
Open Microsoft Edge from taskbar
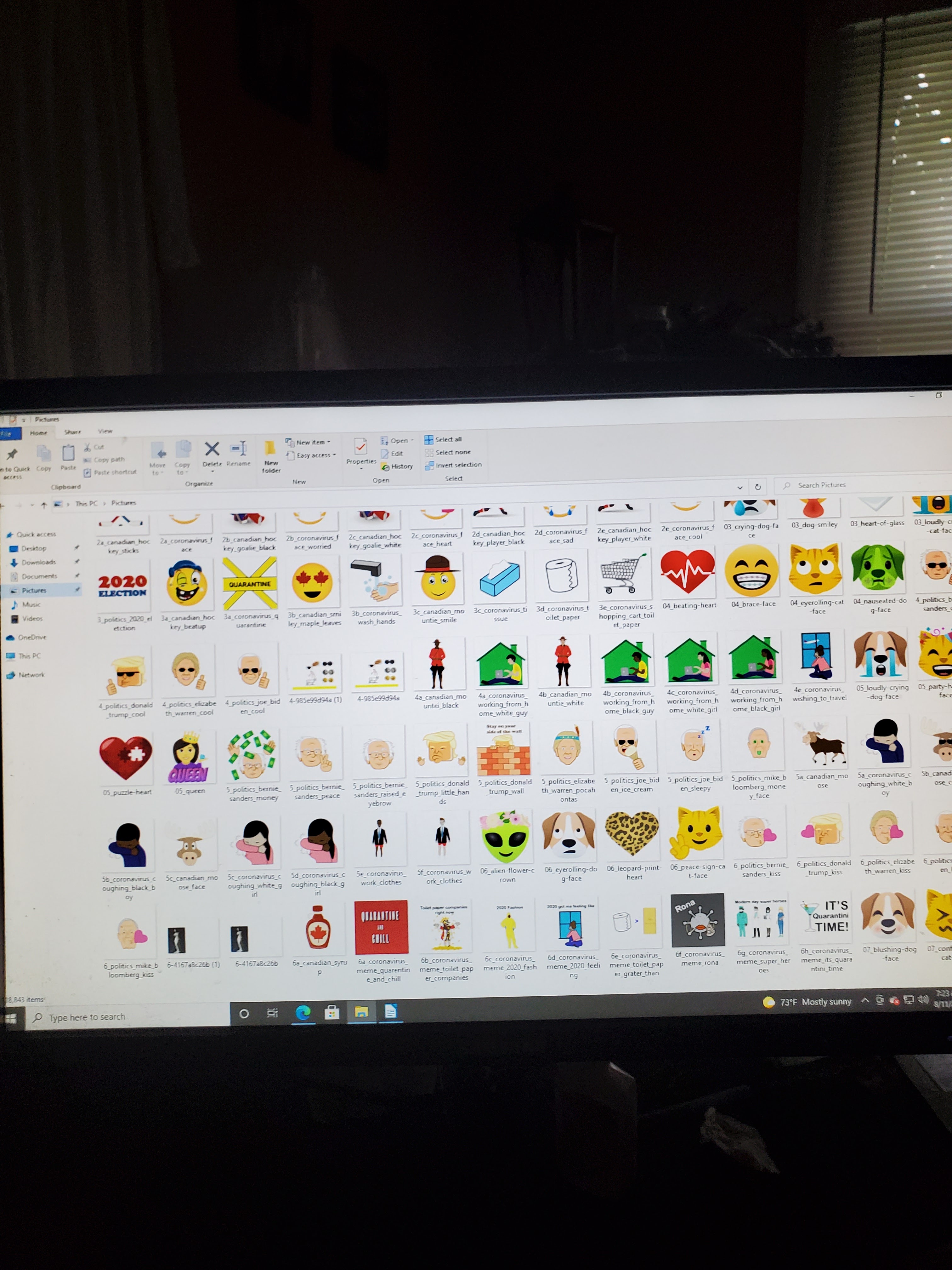(303, 1013)
